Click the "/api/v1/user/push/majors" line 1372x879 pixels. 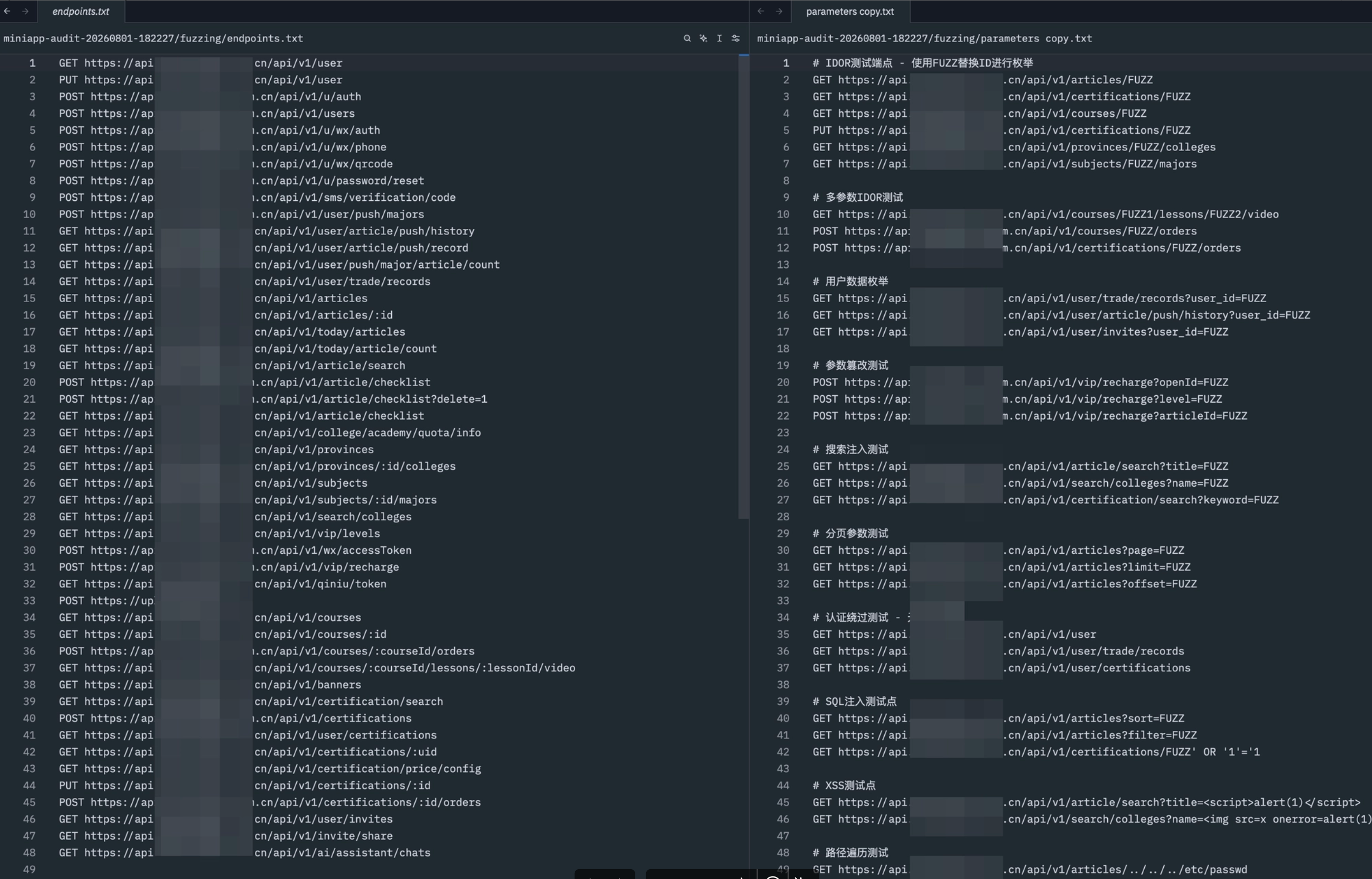pos(242,214)
